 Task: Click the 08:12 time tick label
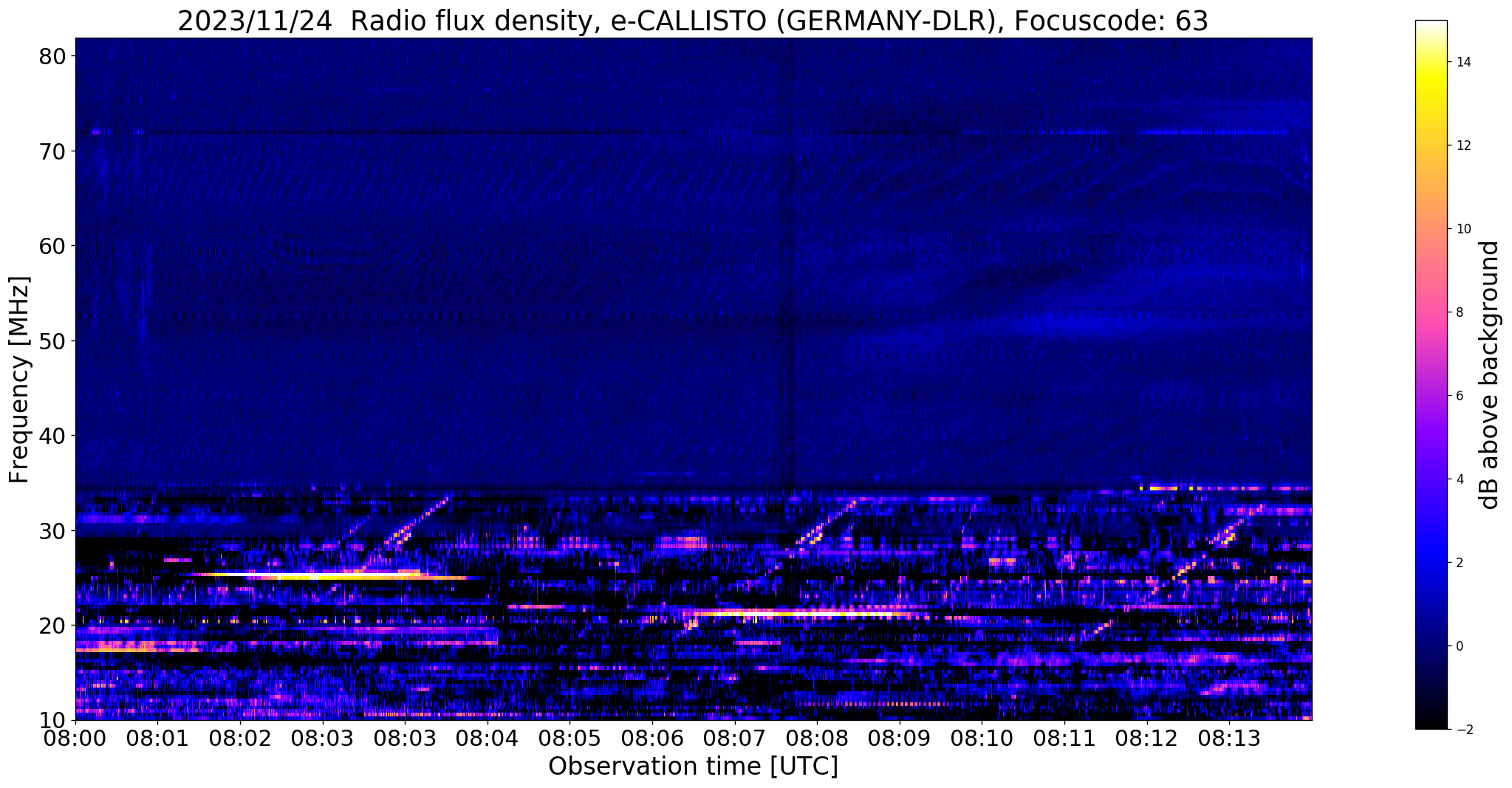(1146, 739)
